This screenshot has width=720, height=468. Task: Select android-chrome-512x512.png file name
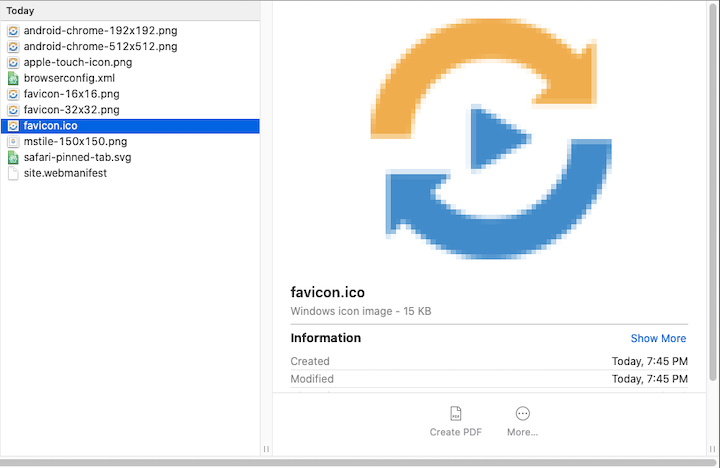[x=101, y=46]
